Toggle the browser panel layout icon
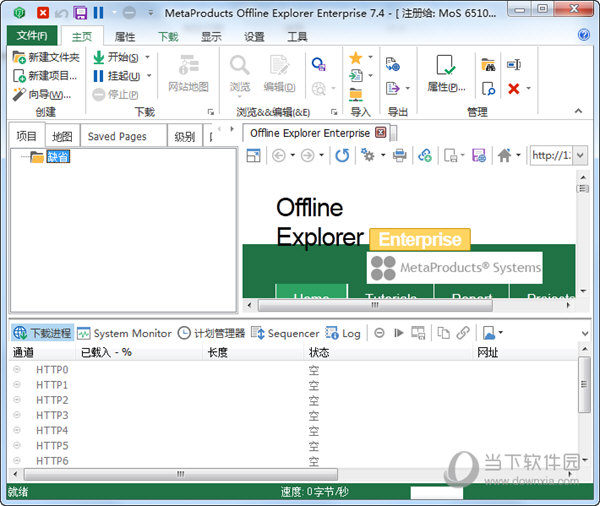 coord(253,155)
